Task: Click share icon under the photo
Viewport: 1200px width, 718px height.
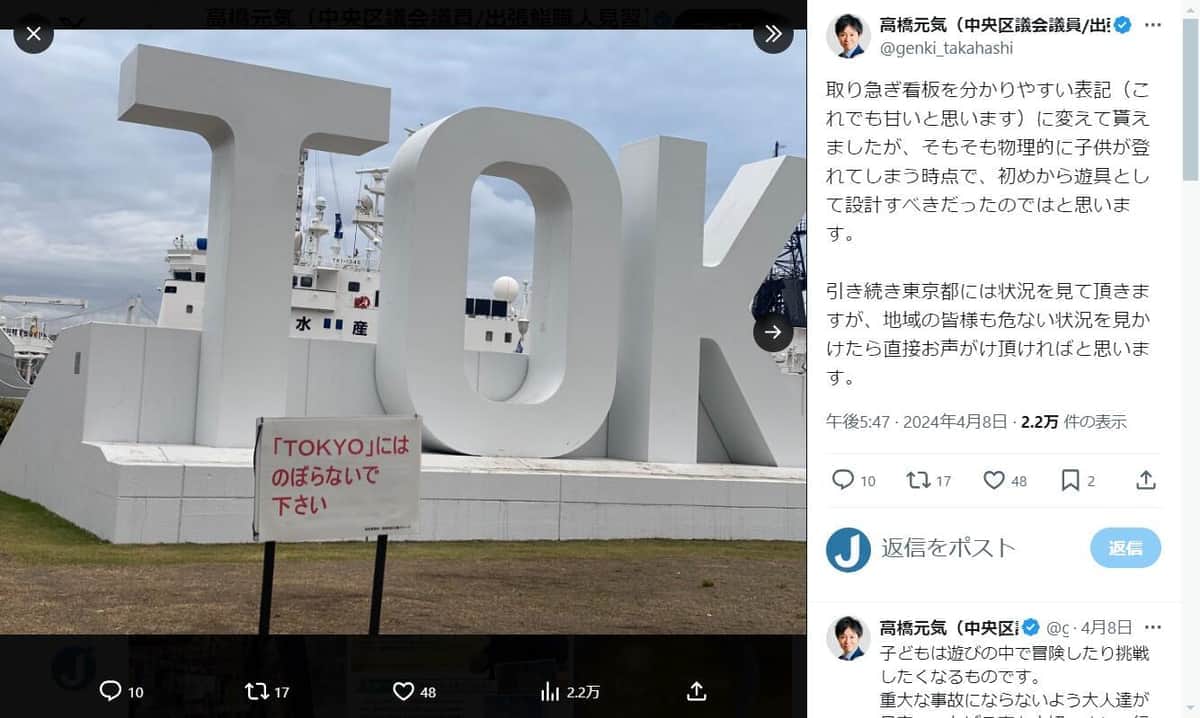Action: point(696,691)
